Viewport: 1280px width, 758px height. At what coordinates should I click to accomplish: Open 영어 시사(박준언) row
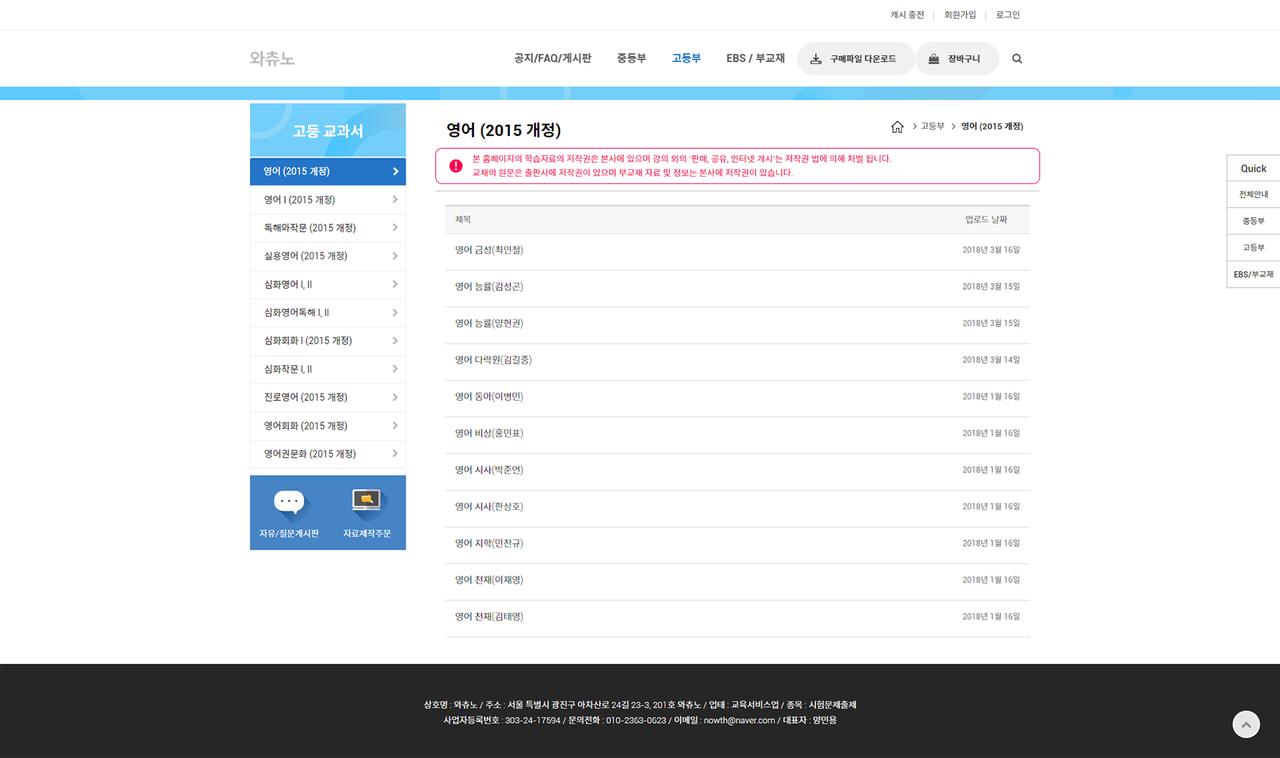(737, 470)
